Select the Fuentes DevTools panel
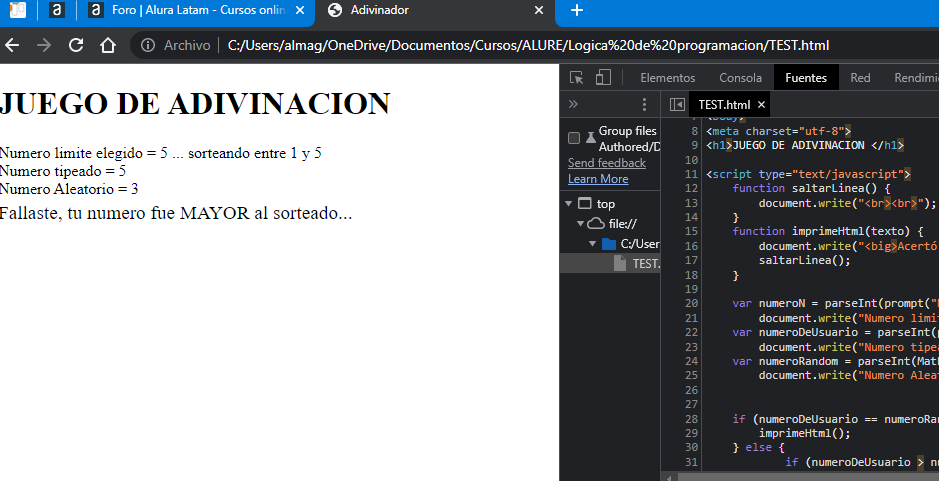 (806, 78)
